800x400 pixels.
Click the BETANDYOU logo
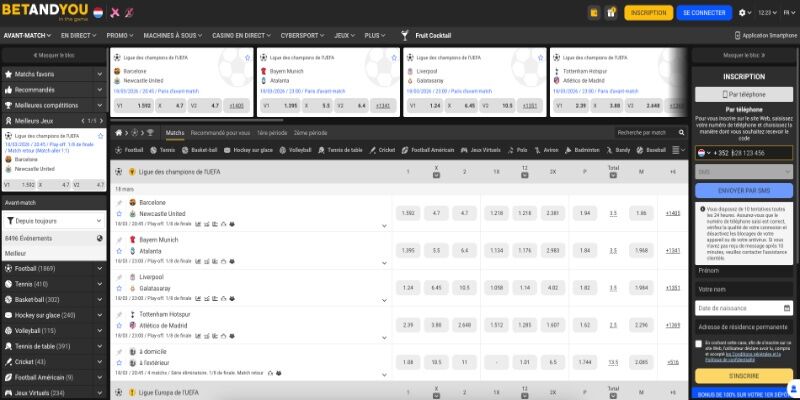(x=45, y=11)
